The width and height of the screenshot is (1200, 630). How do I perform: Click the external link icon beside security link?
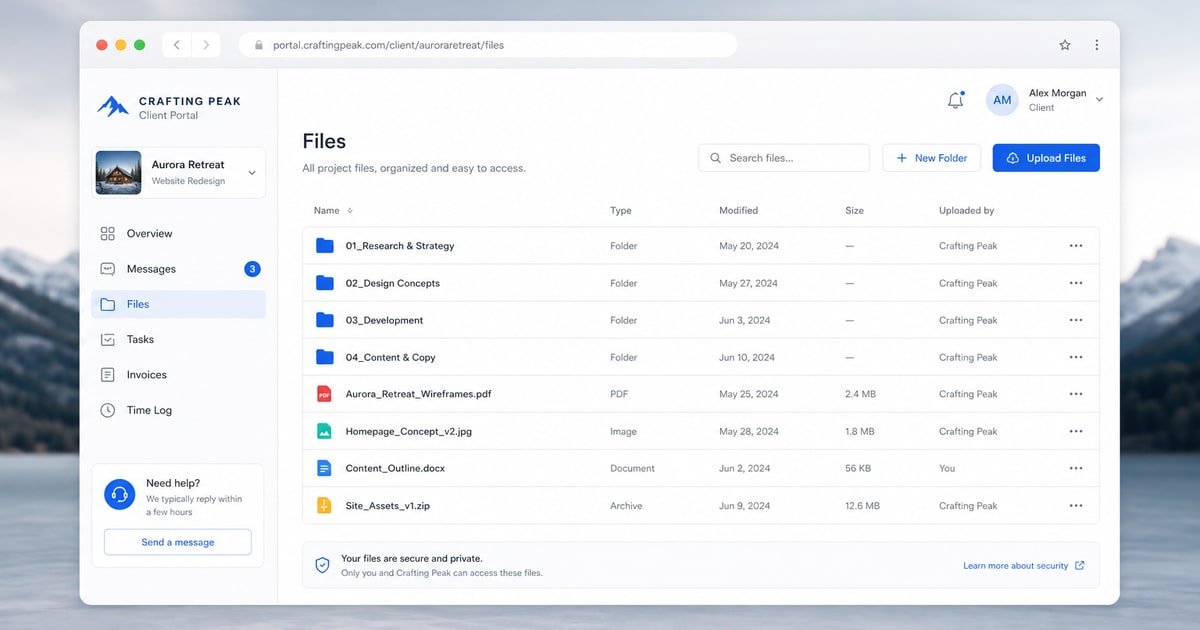(x=1079, y=566)
